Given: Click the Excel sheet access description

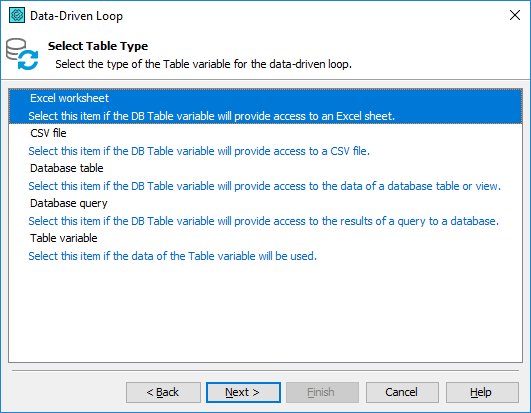Looking at the screenshot, I should (212, 116).
